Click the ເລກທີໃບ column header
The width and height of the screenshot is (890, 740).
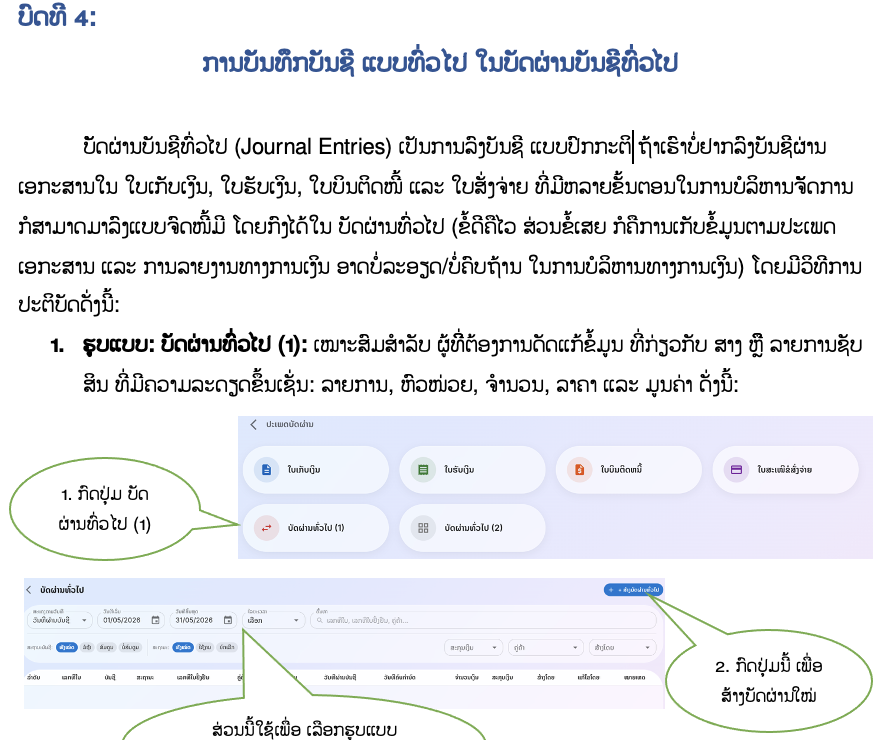coord(71,677)
